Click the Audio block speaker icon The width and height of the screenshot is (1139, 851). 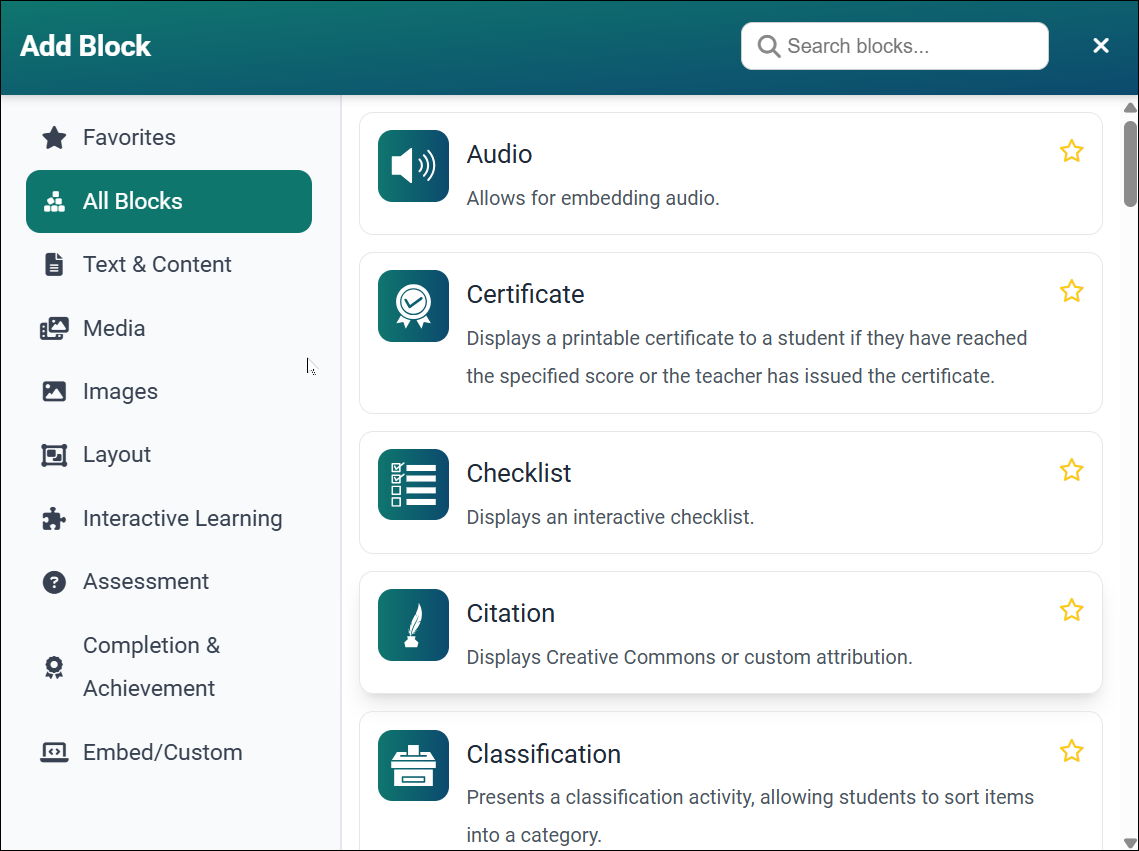point(413,166)
